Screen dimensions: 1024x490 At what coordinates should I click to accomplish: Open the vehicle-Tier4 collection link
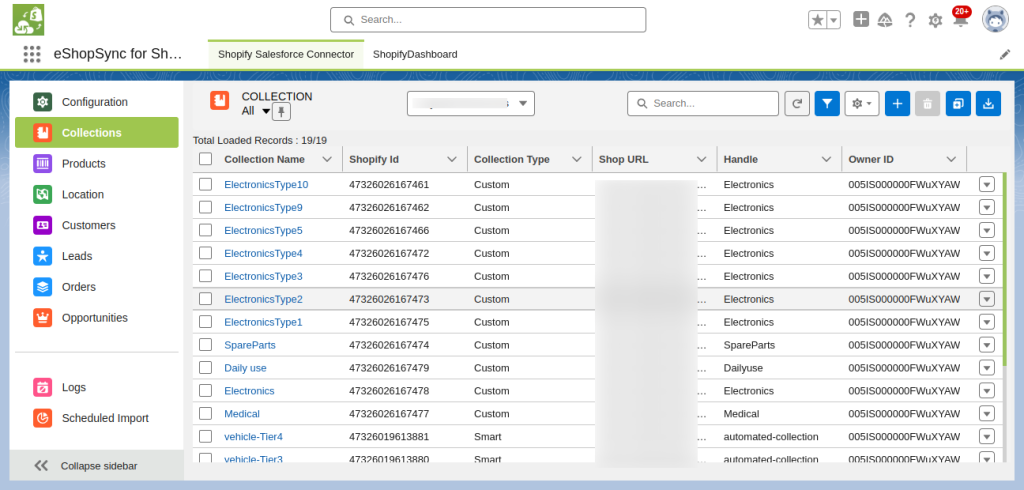pyautogui.click(x=253, y=436)
